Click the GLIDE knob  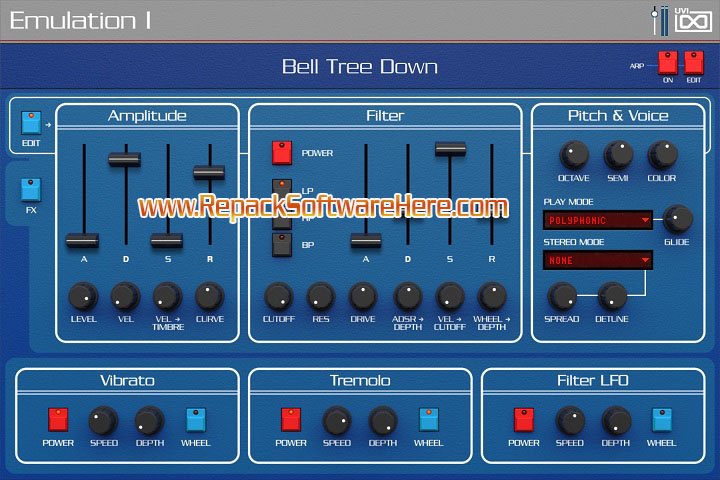click(678, 219)
